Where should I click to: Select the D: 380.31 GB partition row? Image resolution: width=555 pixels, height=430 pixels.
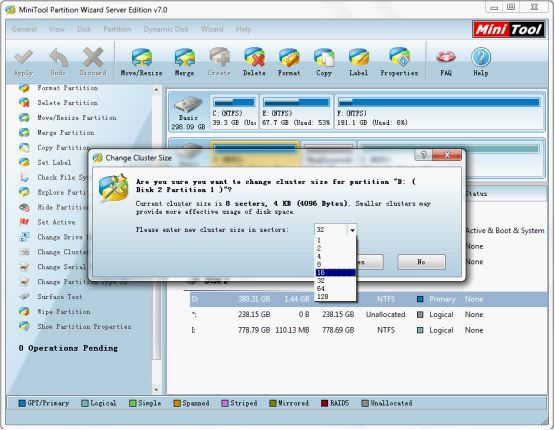point(368,299)
